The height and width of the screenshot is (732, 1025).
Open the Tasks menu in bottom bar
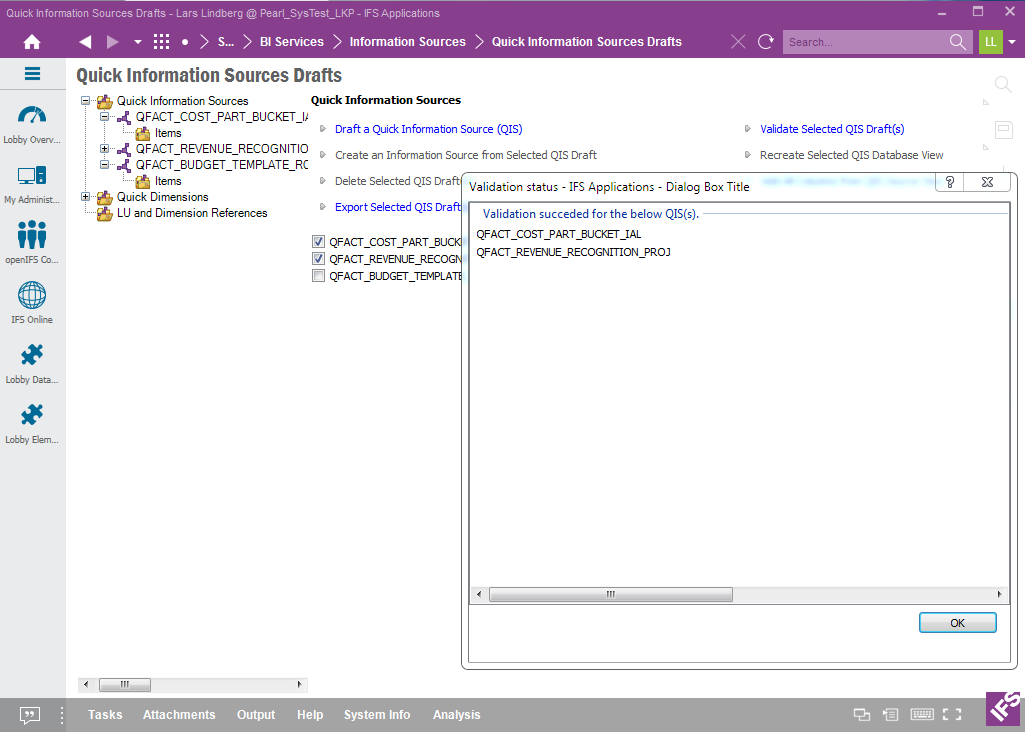point(105,715)
